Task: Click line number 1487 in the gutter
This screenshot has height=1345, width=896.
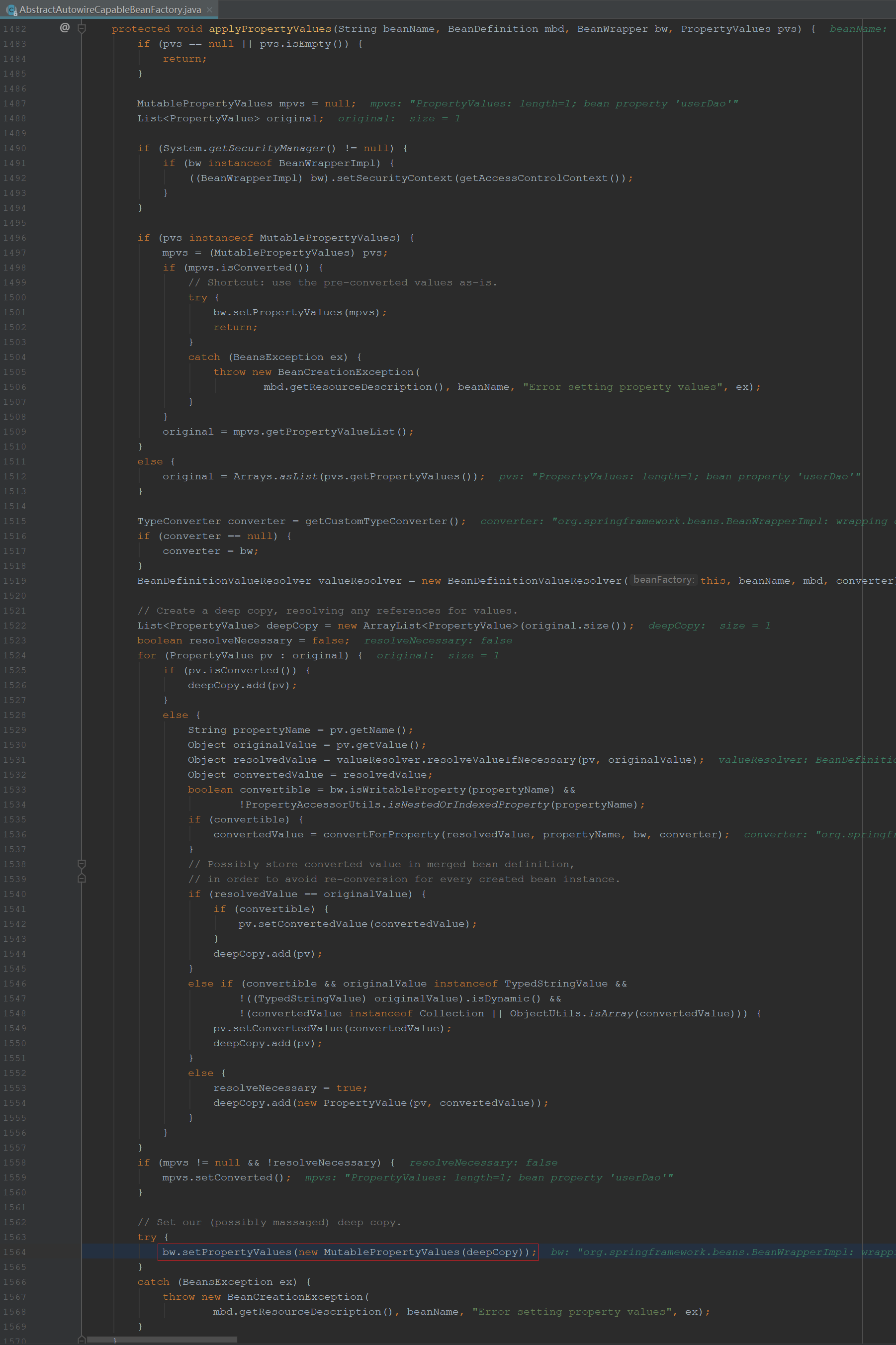Action: pos(14,103)
